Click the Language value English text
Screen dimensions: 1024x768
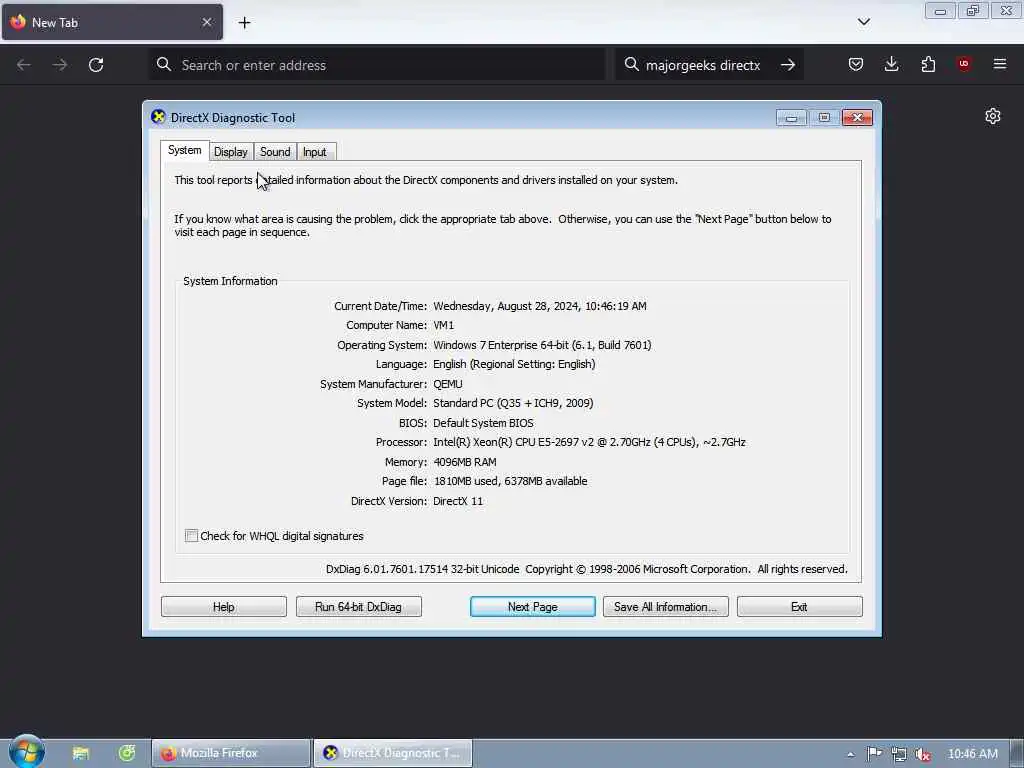(514, 364)
